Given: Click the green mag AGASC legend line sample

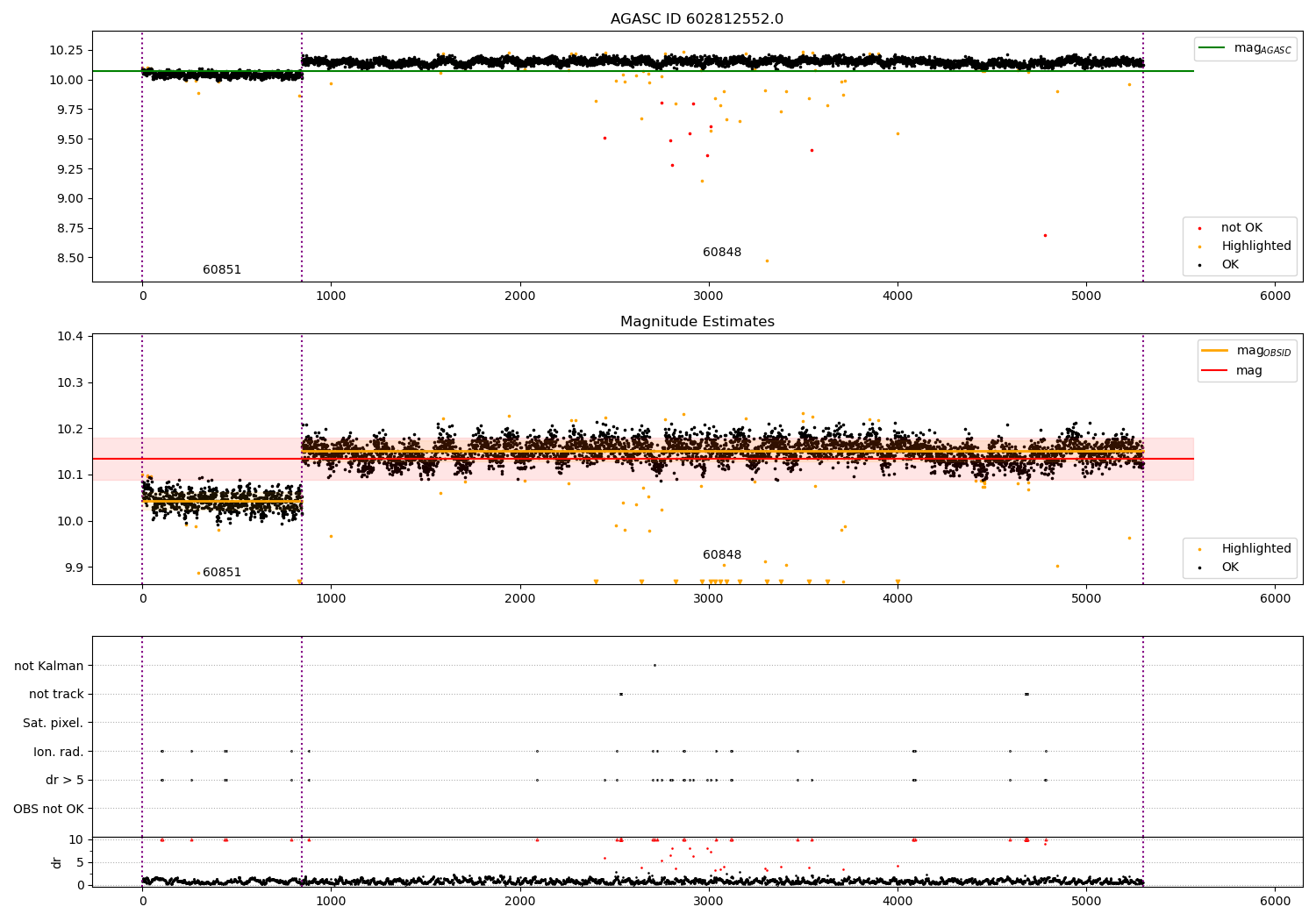Looking at the screenshot, I should pos(1212,48).
